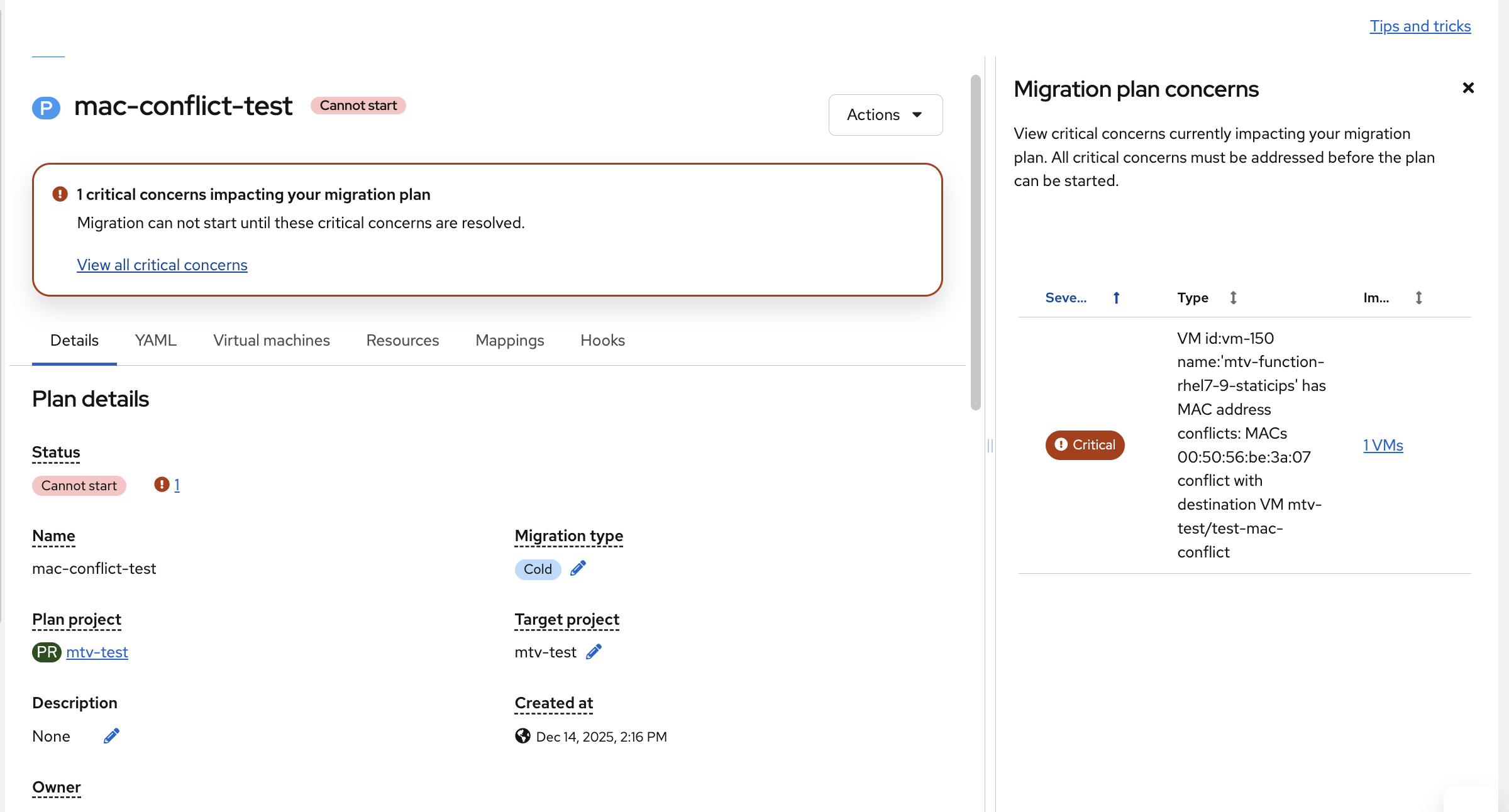This screenshot has height=812, width=1509.
Task: Click the critical concern icon beside status
Action: pyautogui.click(x=162, y=485)
